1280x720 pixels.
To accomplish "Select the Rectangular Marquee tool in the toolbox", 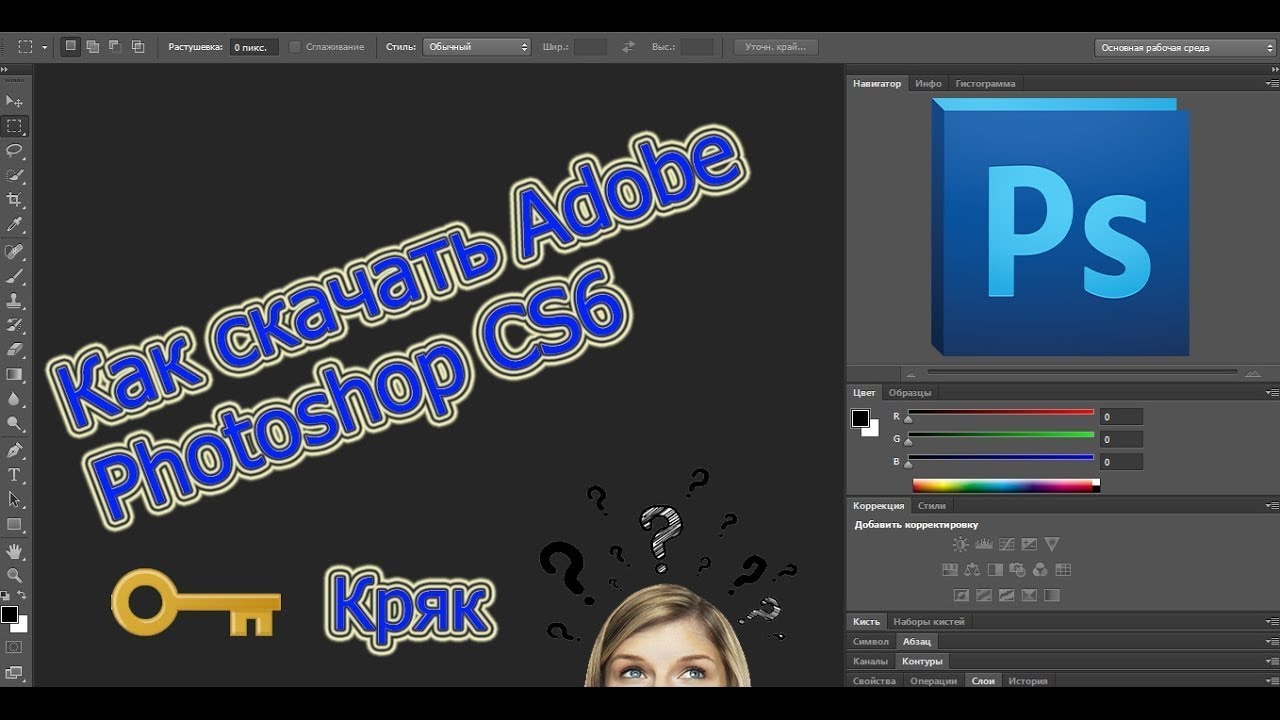I will [14, 126].
